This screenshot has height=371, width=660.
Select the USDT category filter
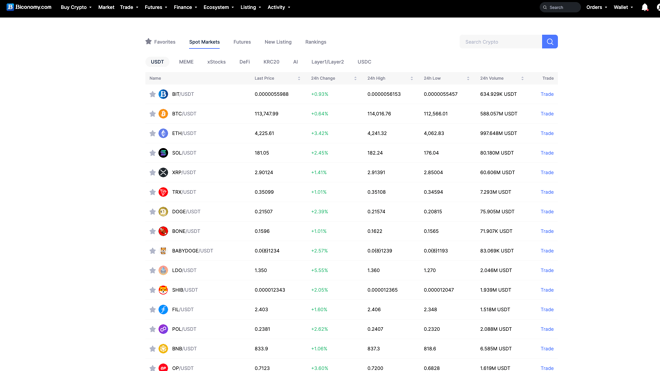(157, 62)
